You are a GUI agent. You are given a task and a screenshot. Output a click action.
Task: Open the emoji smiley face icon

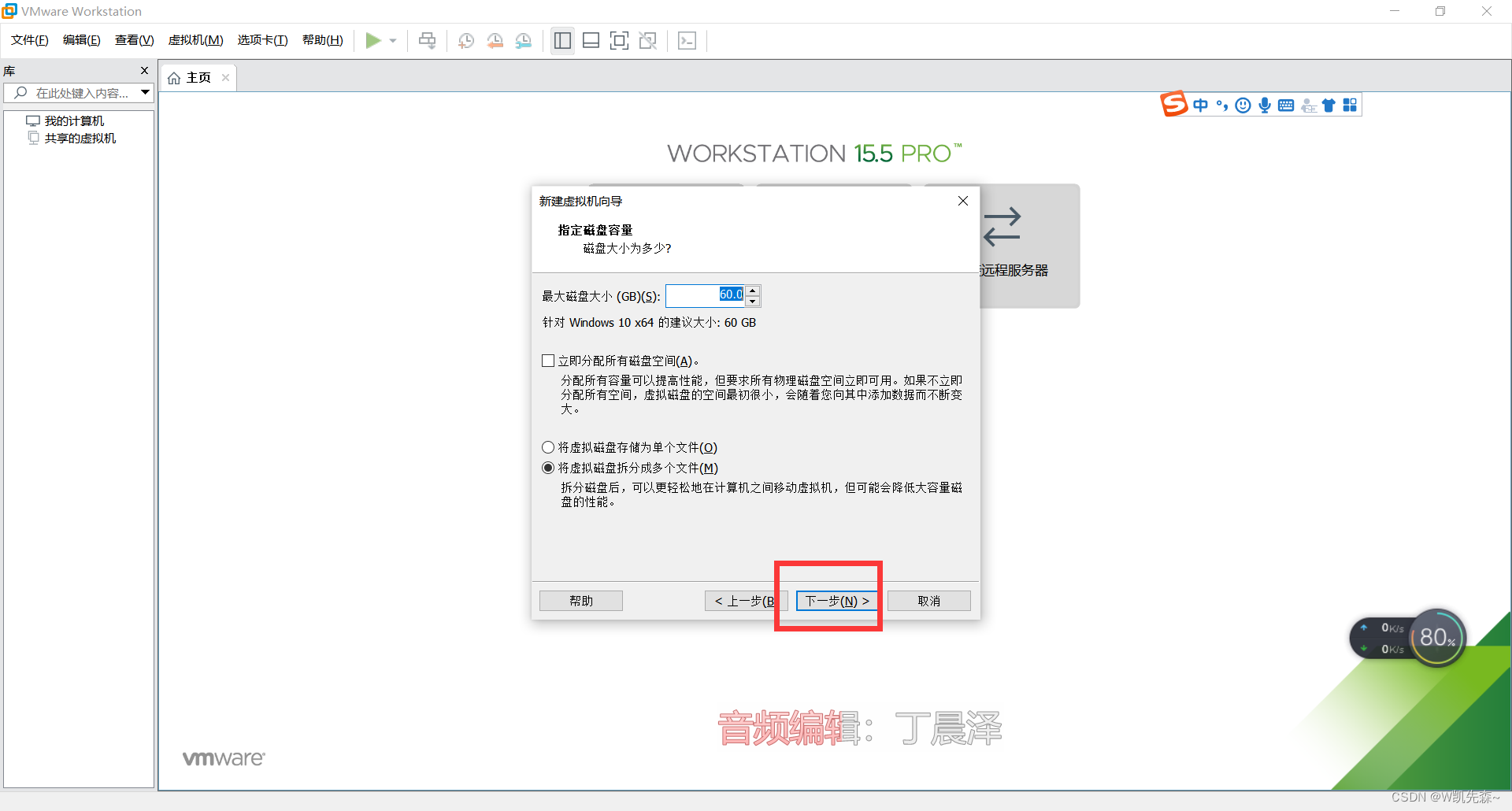(x=1243, y=106)
